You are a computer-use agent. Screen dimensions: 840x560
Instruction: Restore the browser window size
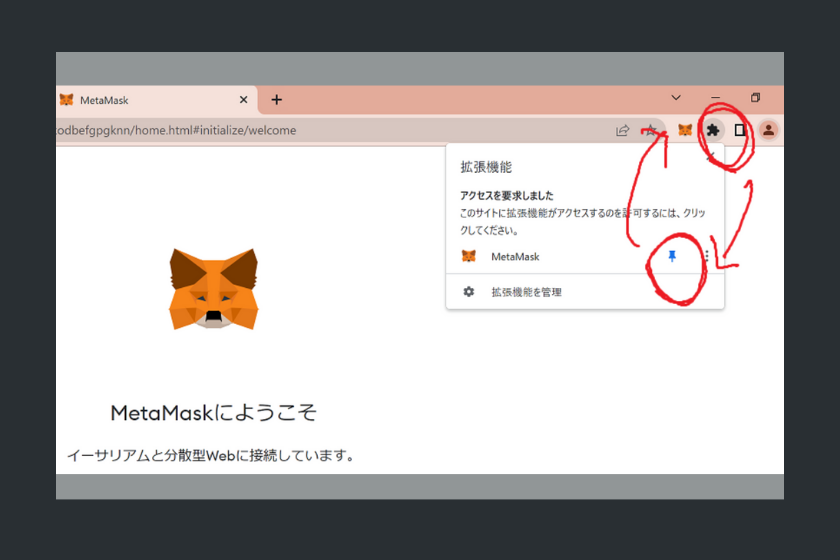click(755, 98)
